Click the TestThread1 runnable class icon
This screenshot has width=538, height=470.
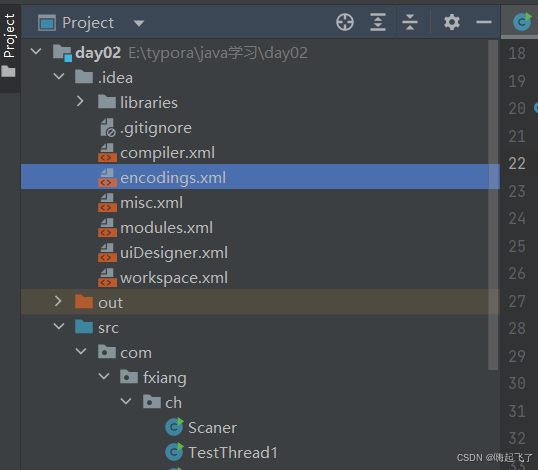click(x=175, y=452)
